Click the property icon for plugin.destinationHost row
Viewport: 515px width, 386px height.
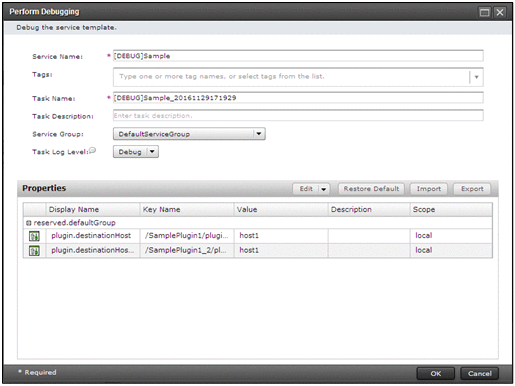[x=34, y=236]
